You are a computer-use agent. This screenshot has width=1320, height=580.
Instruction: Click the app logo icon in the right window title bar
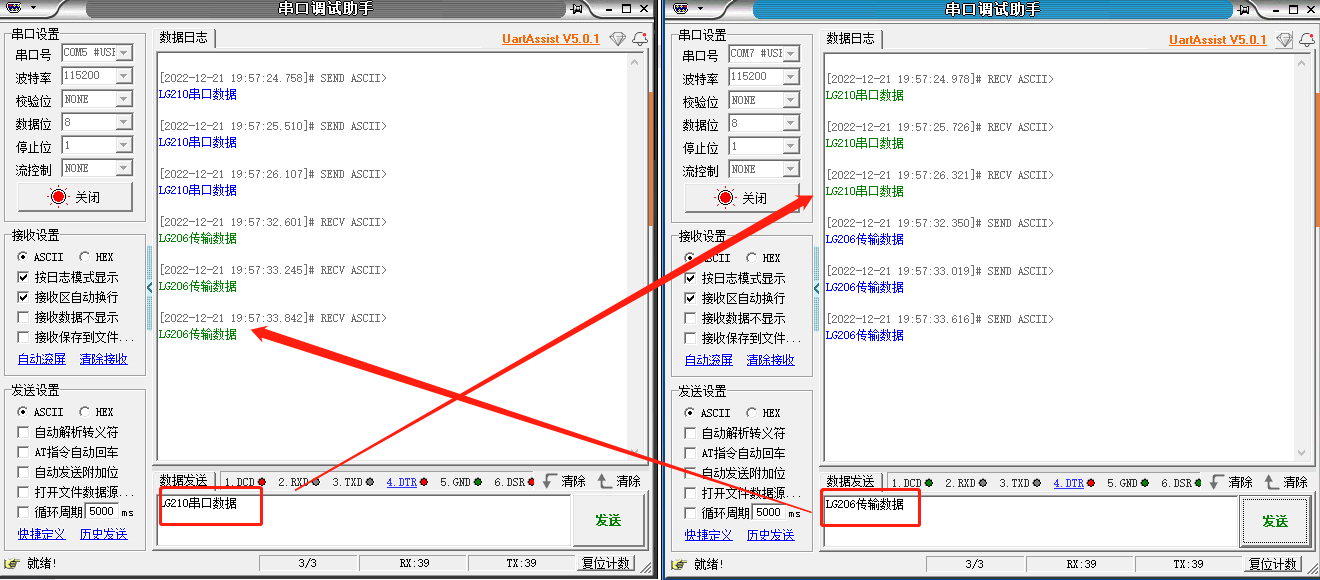[680, 9]
